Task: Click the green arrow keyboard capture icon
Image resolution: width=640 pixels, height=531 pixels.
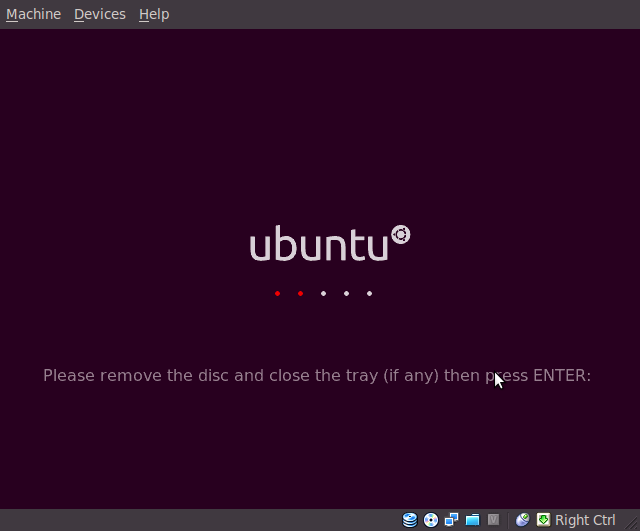Action: point(543,520)
